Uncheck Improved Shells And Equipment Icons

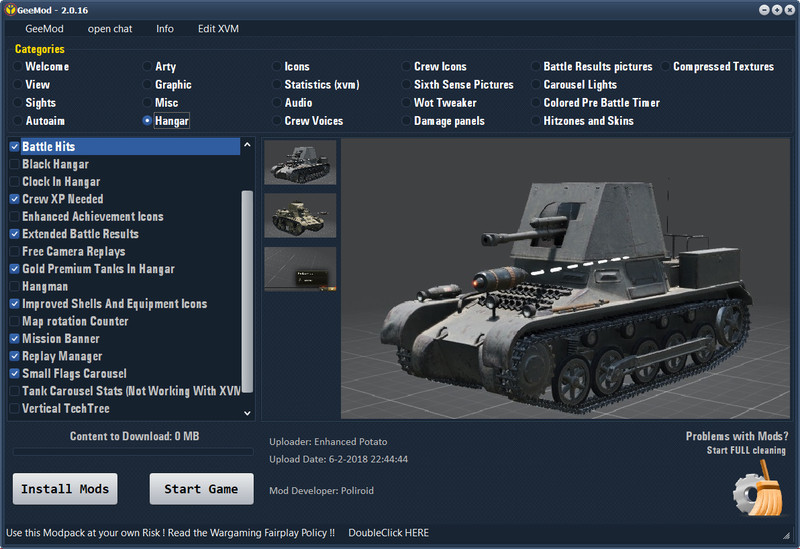pyautogui.click(x=15, y=304)
